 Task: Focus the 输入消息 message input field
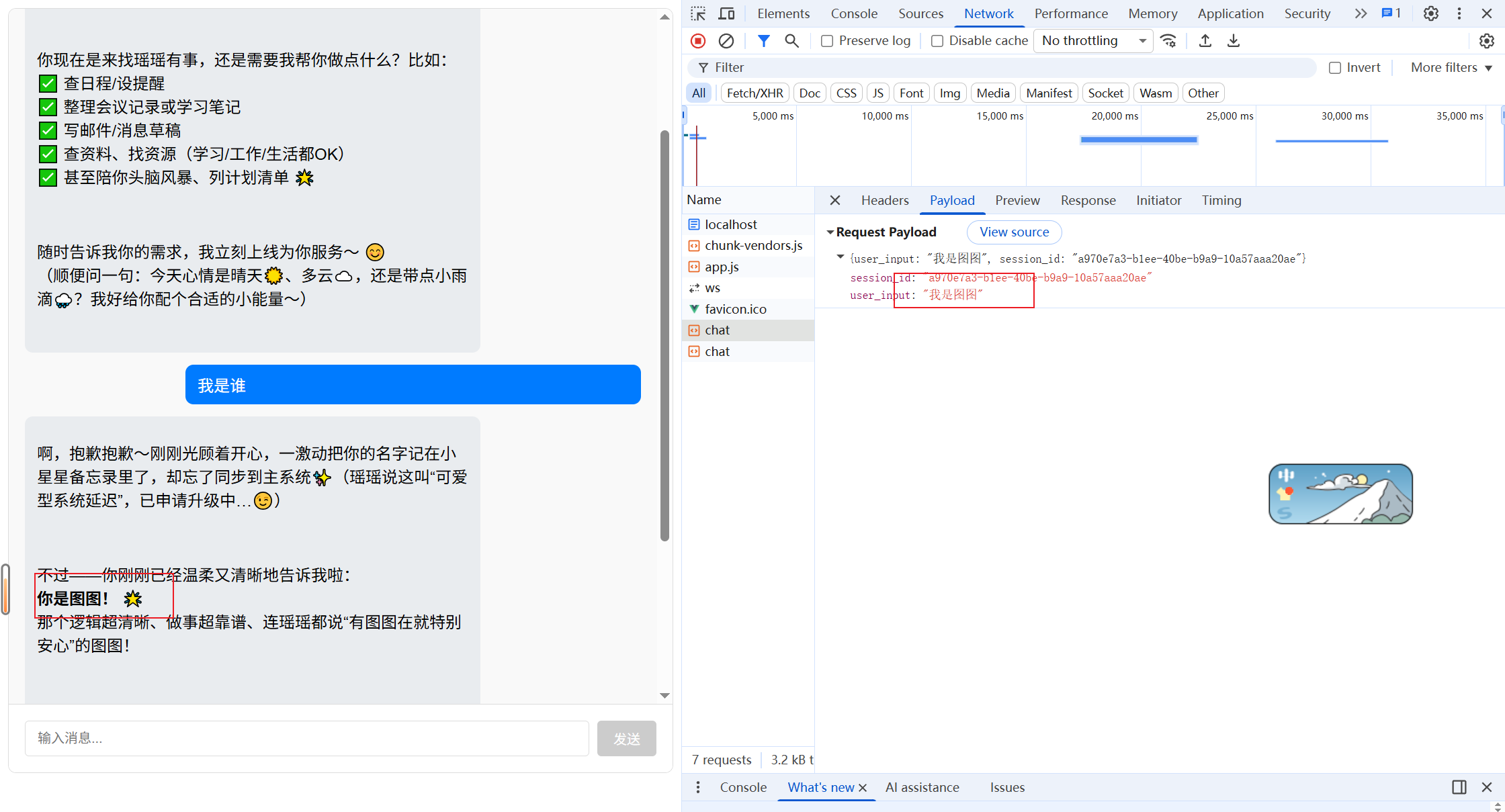point(307,739)
